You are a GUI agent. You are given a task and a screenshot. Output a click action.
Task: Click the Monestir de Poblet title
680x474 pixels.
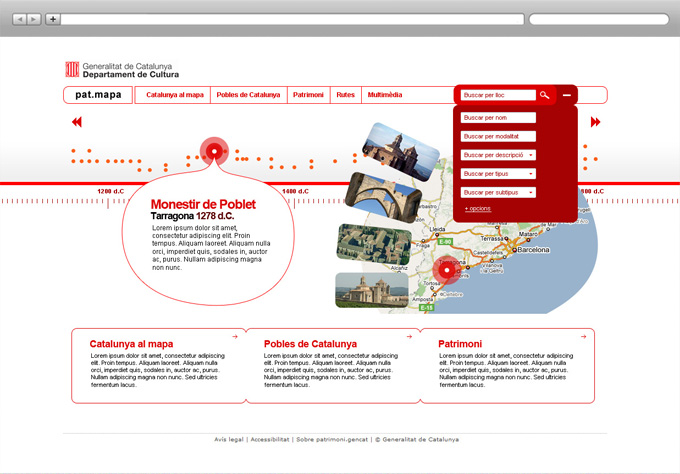tap(203, 204)
